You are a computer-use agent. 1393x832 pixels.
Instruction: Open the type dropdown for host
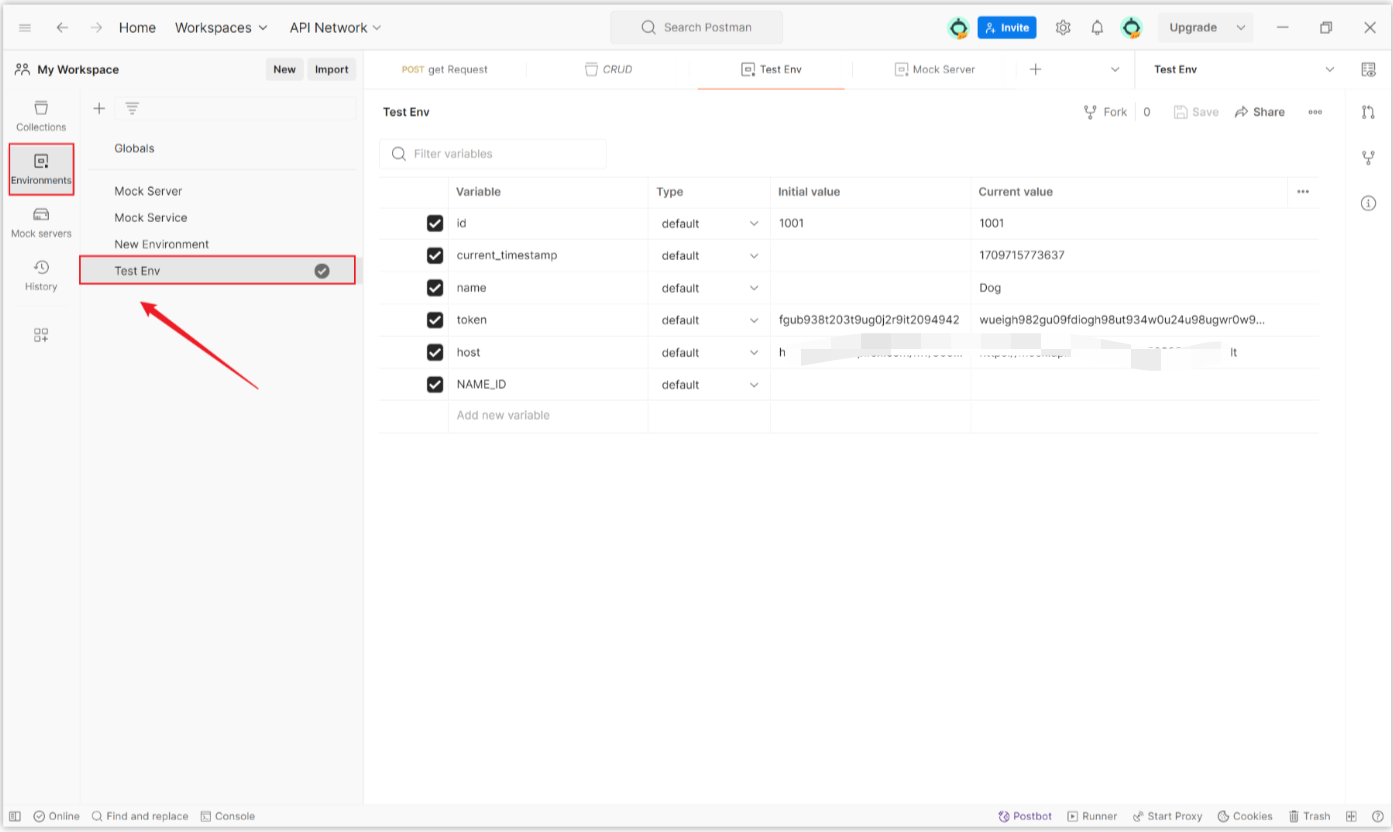click(x=709, y=352)
